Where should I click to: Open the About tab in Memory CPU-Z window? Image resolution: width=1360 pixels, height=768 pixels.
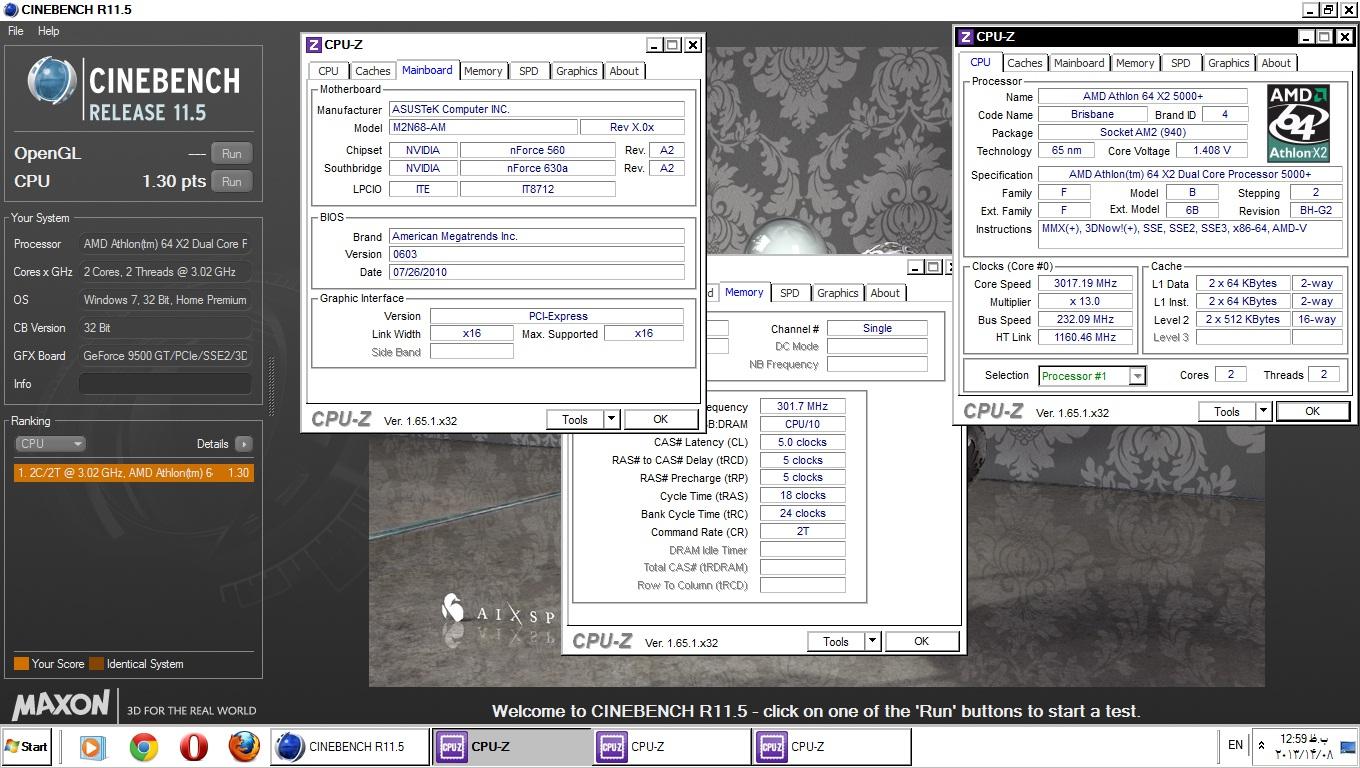click(885, 293)
